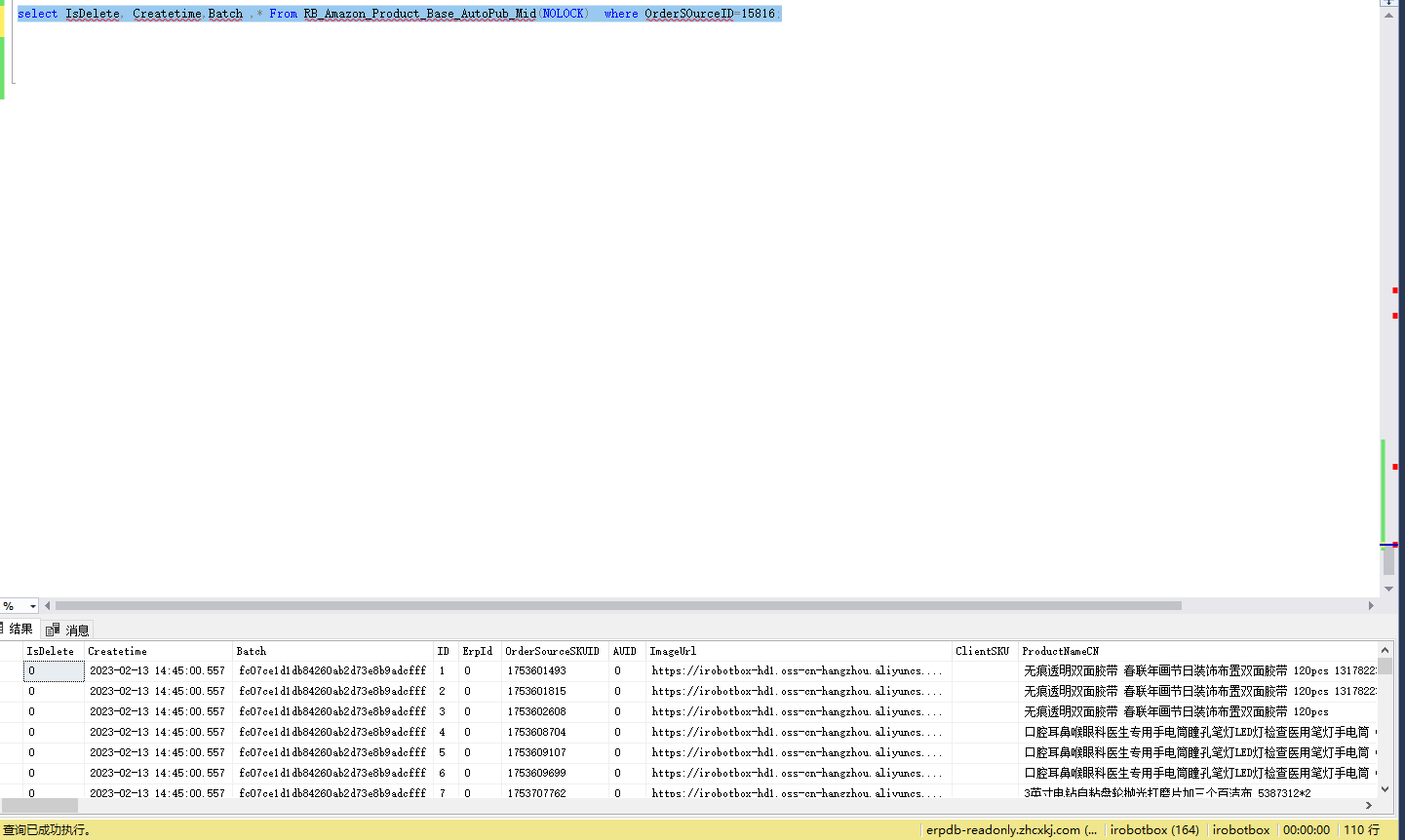Click the query editor horizontal scrollbar thumb
The image size is (1405, 840).
tap(618, 606)
